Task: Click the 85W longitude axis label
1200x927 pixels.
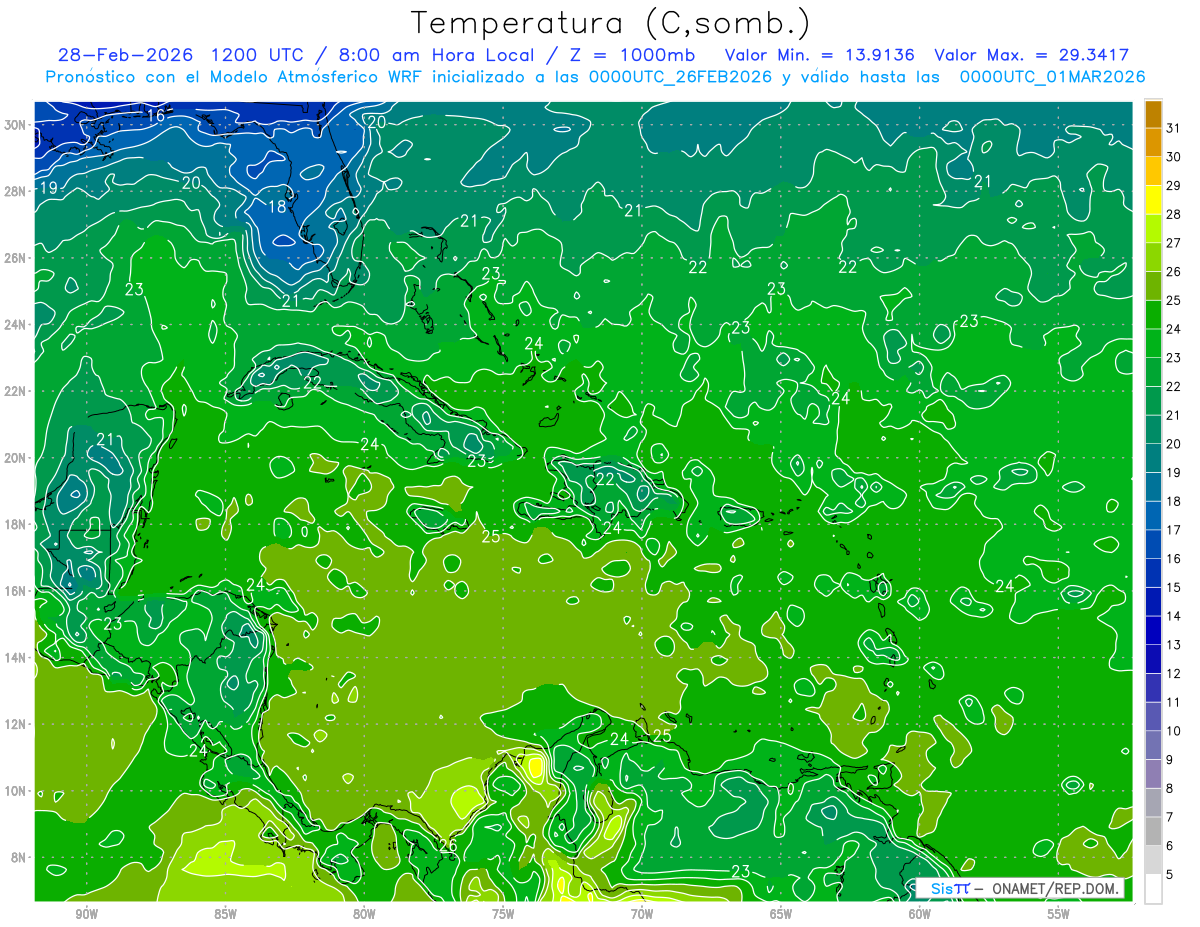Action: tap(225, 913)
